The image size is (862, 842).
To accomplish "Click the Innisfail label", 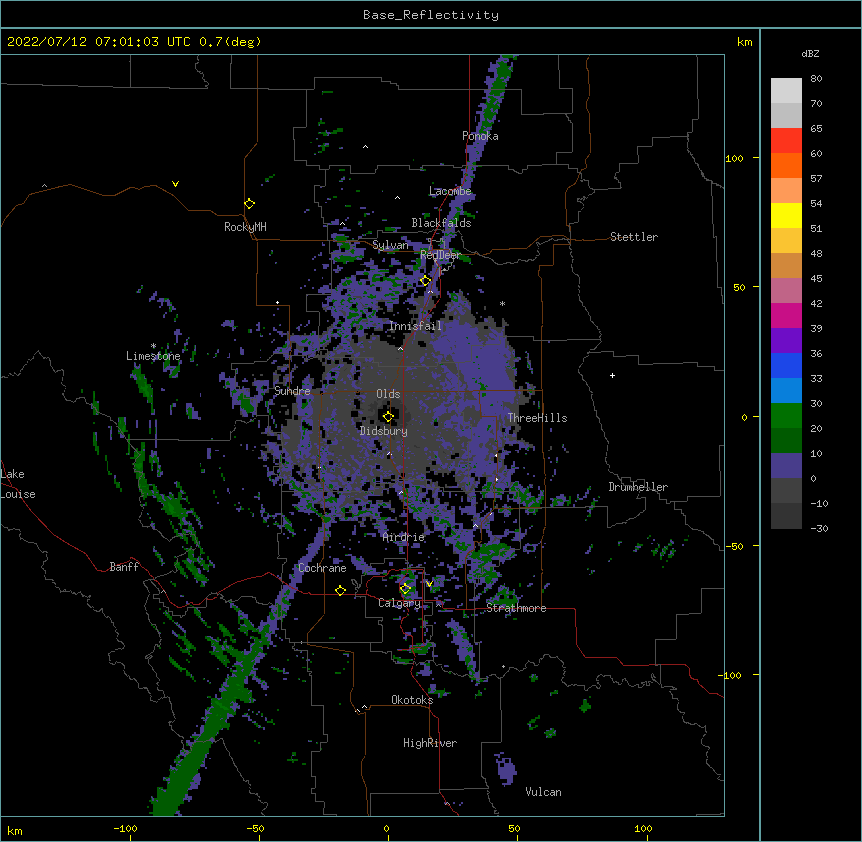I will click(x=416, y=326).
